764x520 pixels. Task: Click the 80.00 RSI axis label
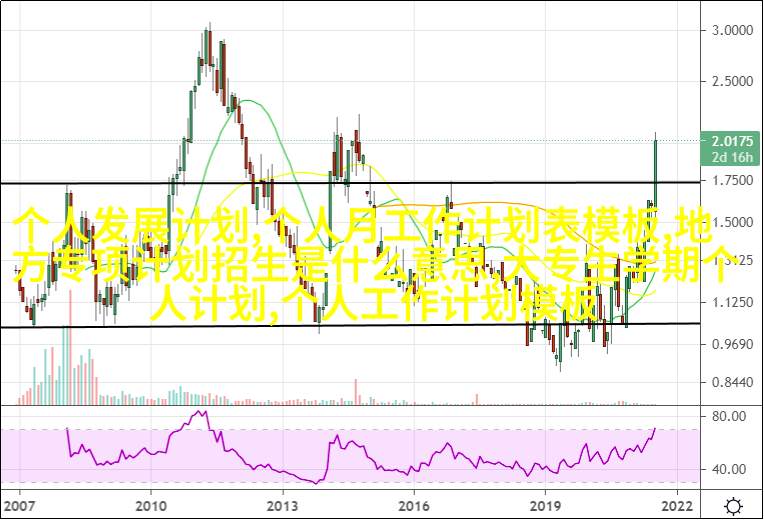click(x=728, y=416)
